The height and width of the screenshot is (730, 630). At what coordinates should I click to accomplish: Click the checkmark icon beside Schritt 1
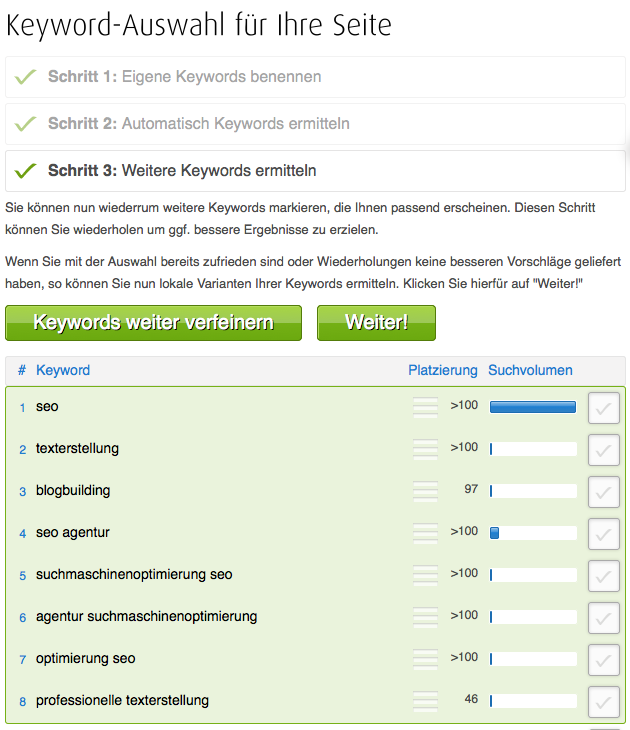[26, 77]
